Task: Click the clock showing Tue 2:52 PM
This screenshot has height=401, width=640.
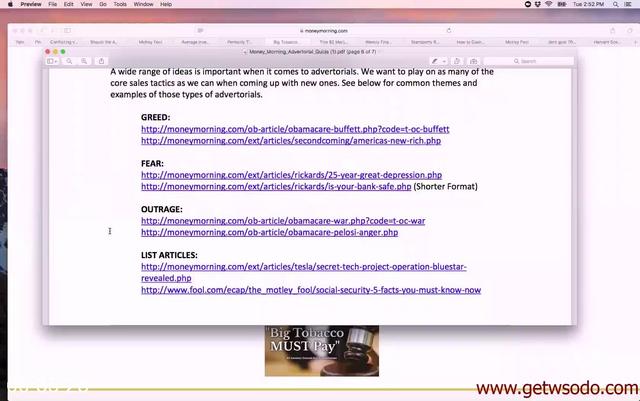Action: 588,4
